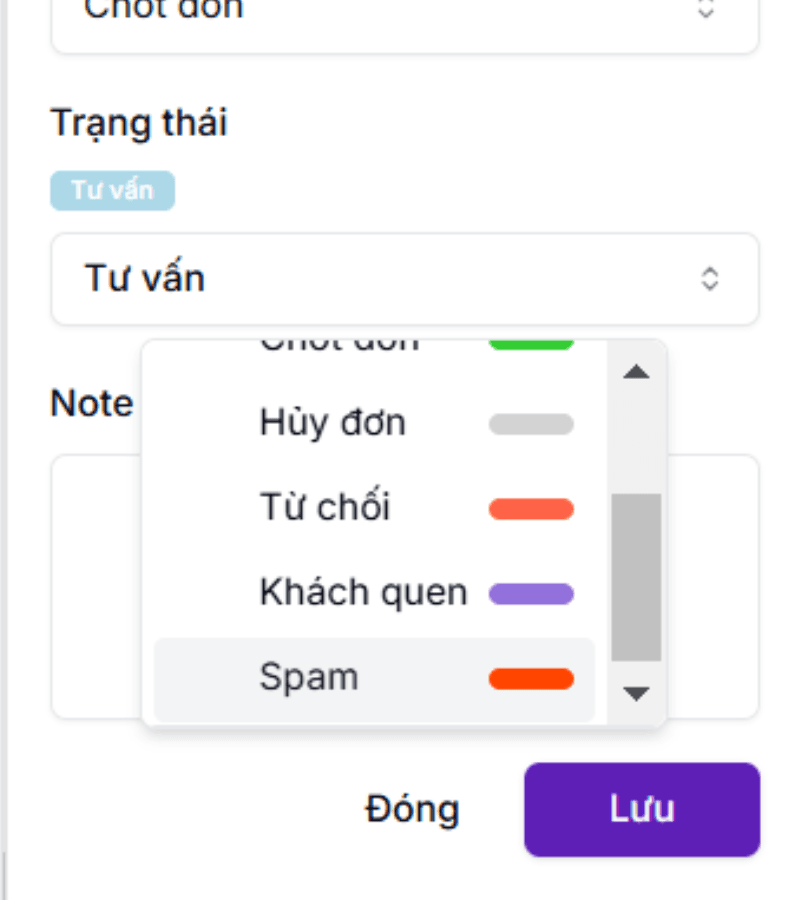This screenshot has height=900, width=800.
Task: Choose Hủy đơn from the status list
Action: tap(332, 423)
